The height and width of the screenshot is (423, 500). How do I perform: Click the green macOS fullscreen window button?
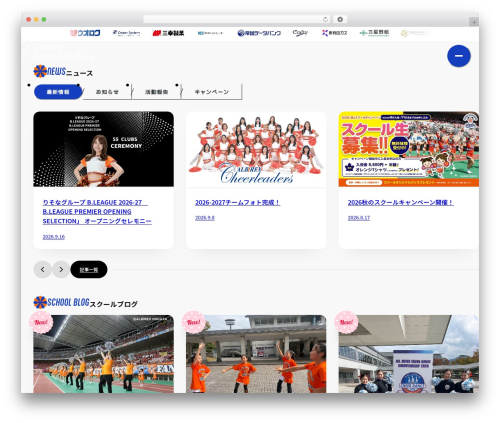pos(44,19)
